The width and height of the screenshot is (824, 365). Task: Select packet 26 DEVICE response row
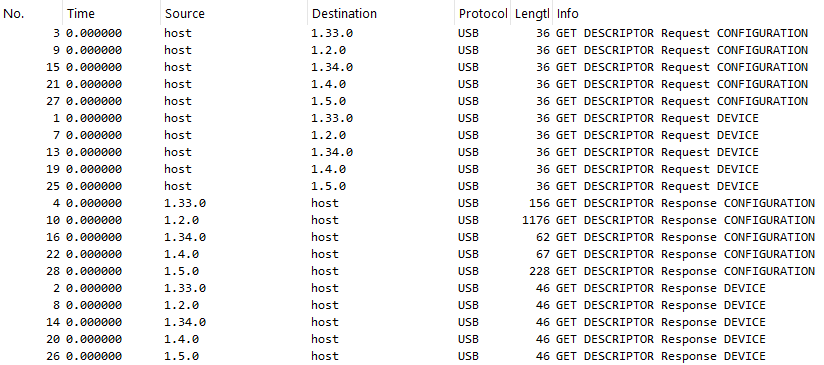[x=412, y=356]
